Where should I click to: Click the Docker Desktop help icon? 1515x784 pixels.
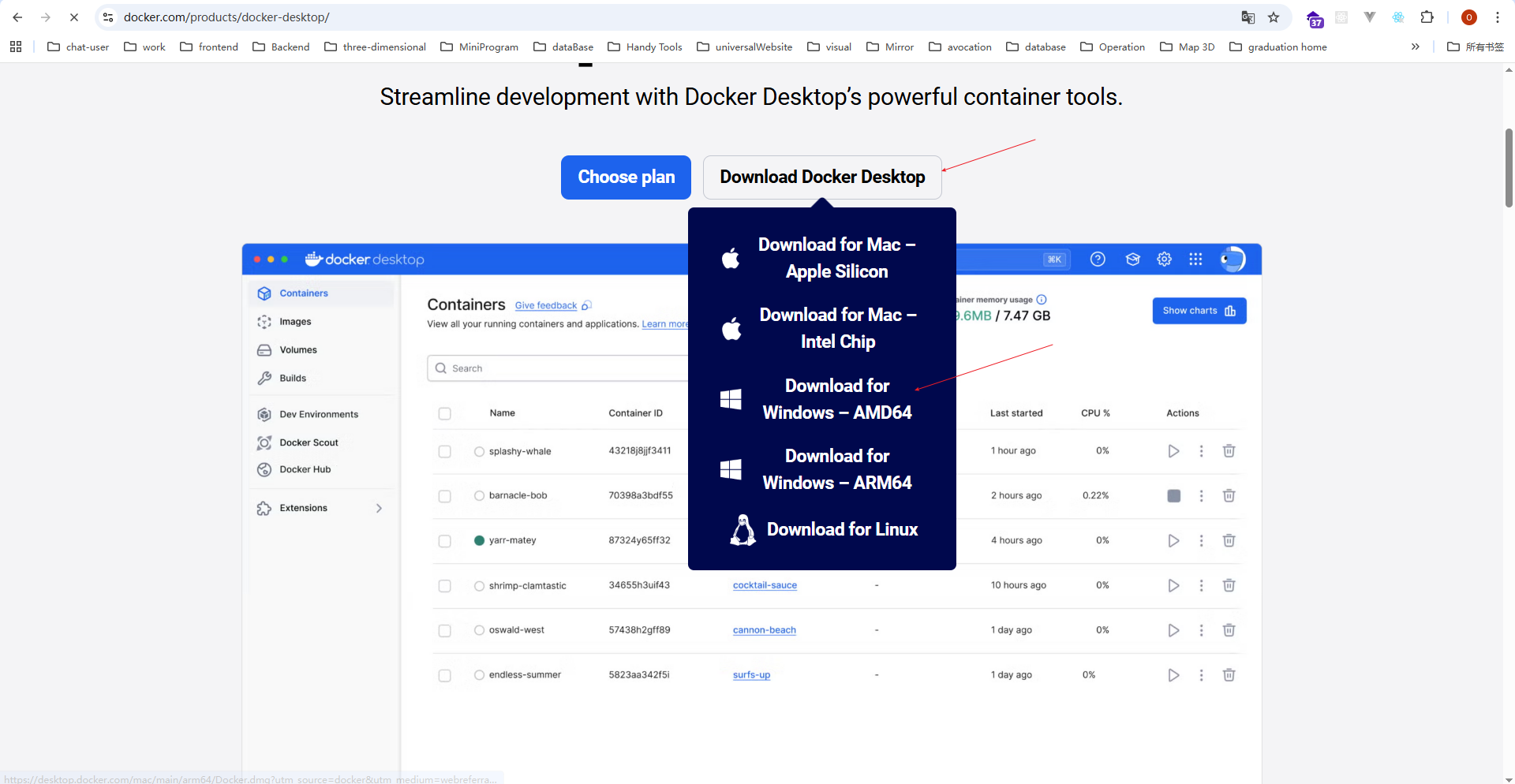(x=1098, y=259)
